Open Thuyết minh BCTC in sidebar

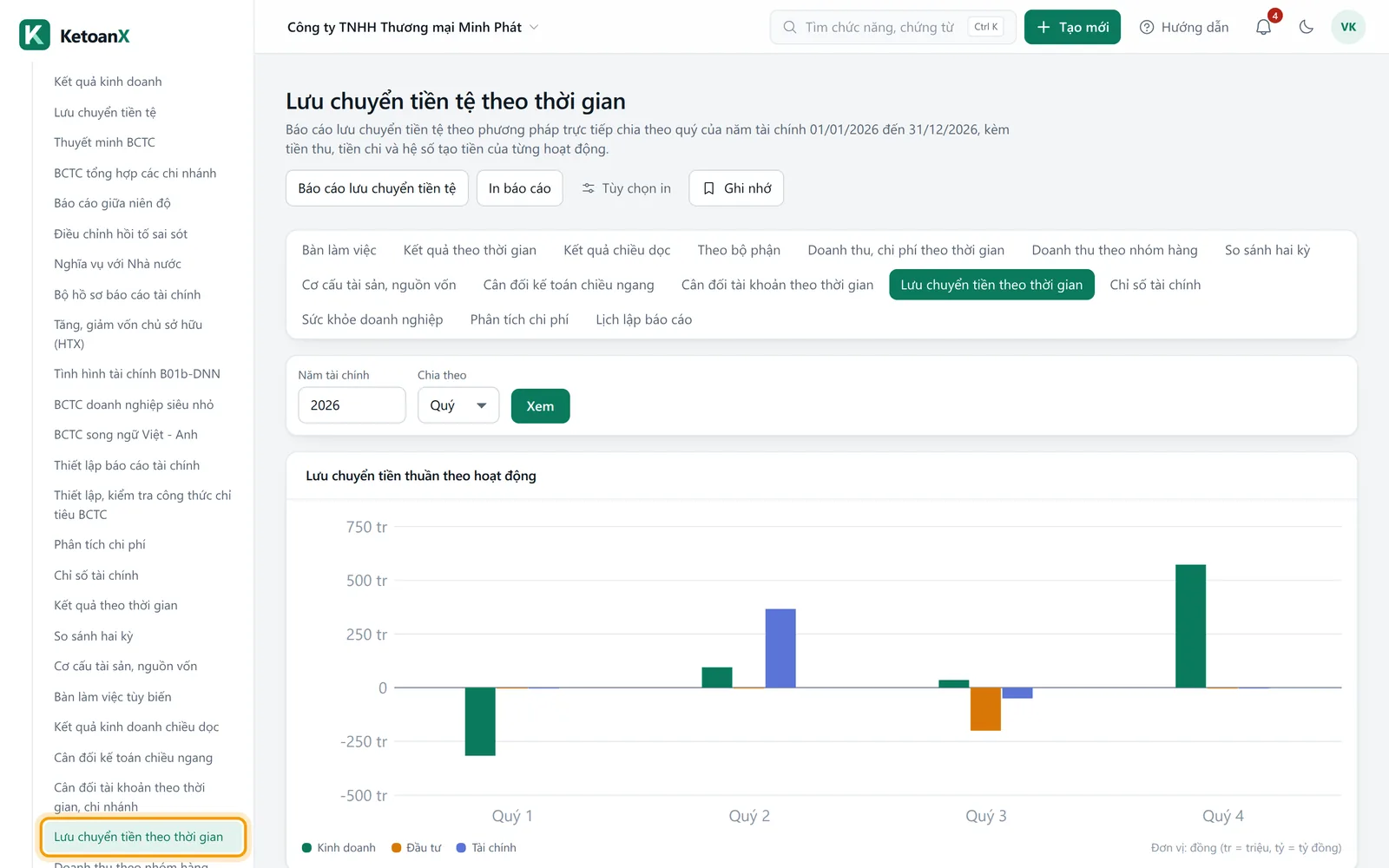click(105, 142)
